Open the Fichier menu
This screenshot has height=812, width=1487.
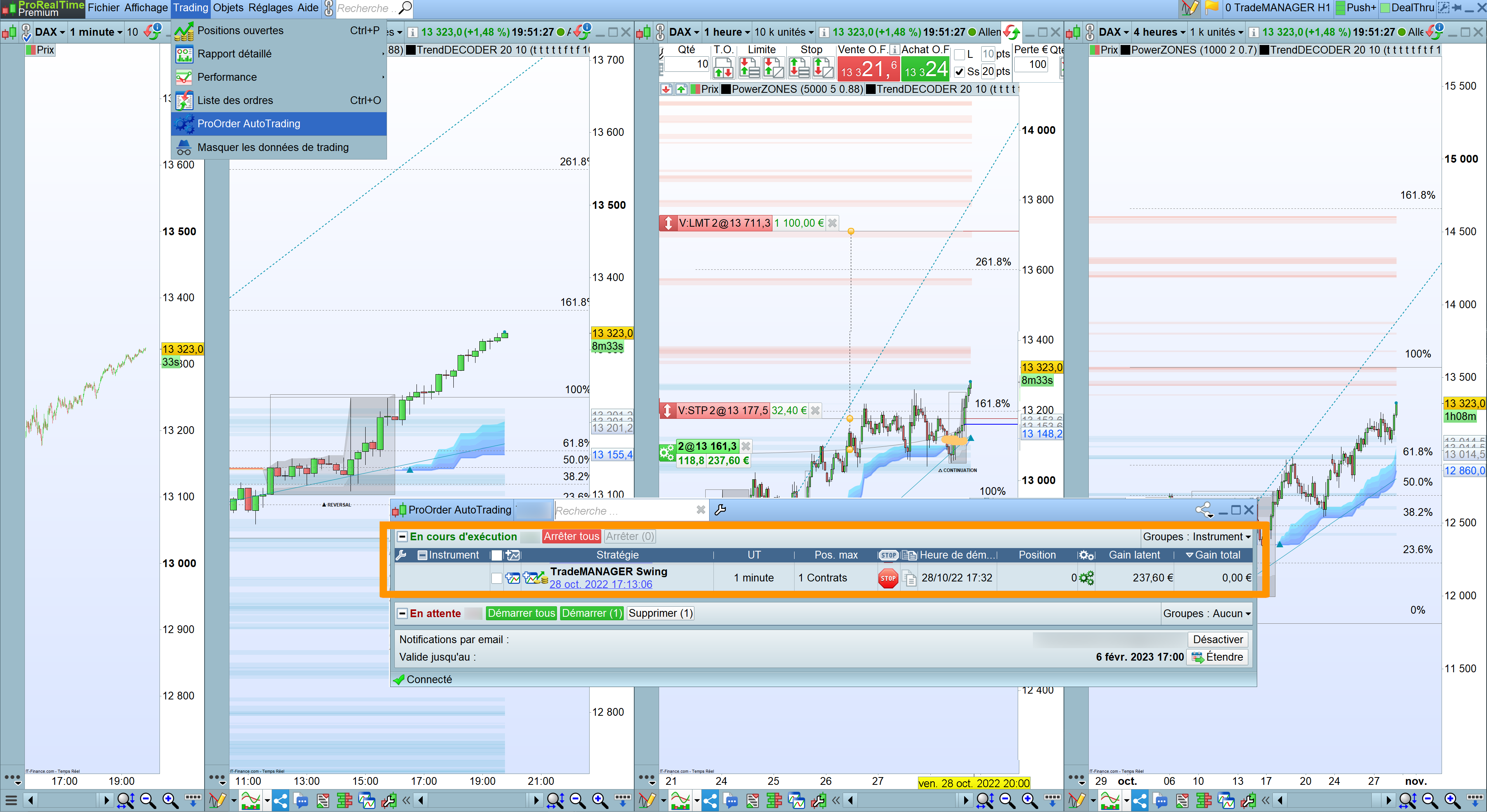(103, 7)
